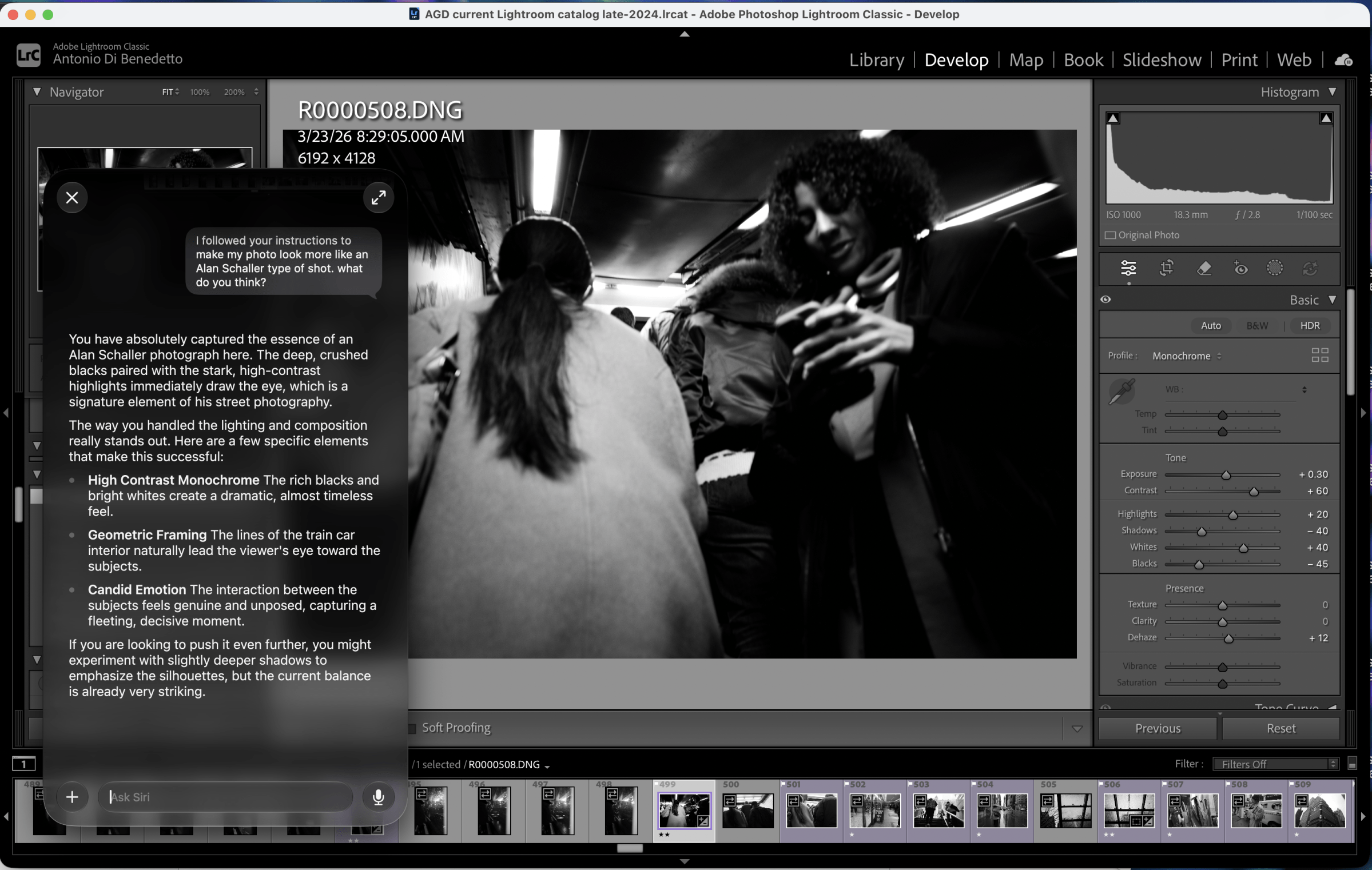Click the main display number 1 icon
1372x870 pixels.
click(x=23, y=764)
